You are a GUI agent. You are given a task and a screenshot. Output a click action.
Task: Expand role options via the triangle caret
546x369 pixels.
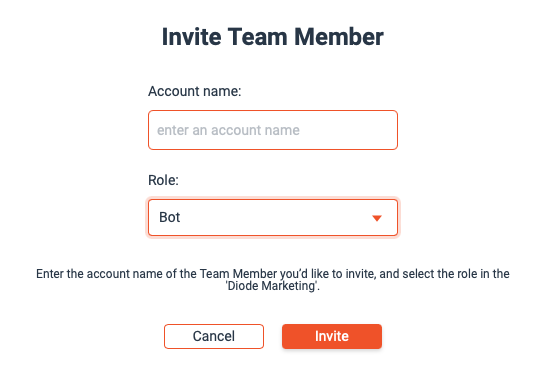pyautogui.click(x=377, y=218)
